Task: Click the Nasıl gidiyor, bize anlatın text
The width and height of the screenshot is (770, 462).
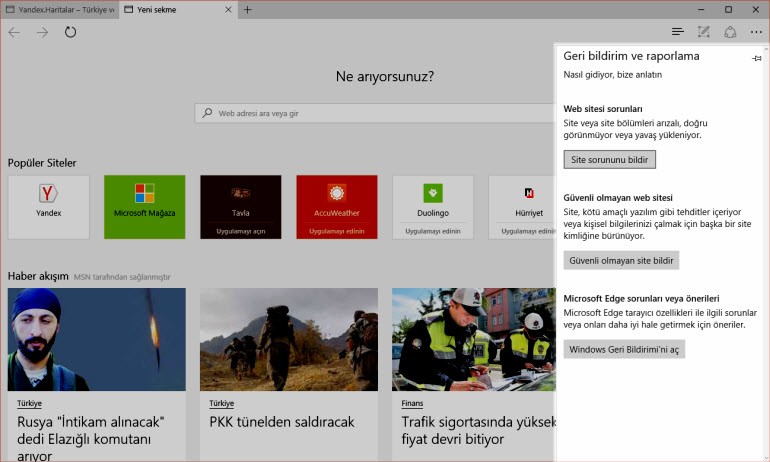Action: 613,75
